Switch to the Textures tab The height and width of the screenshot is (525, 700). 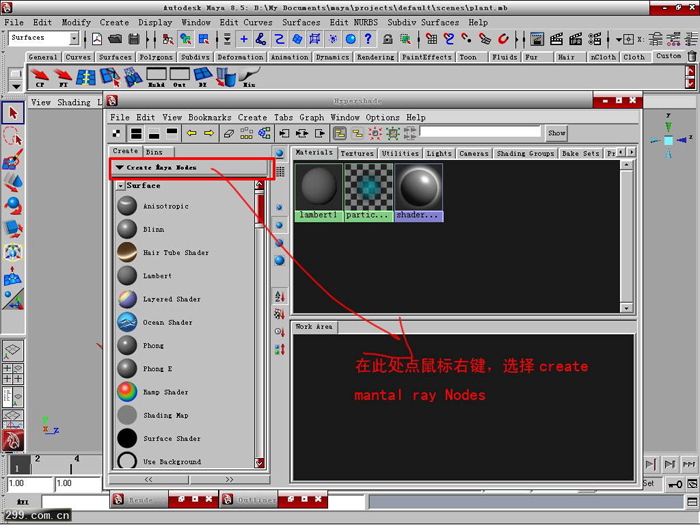[357, 153]
